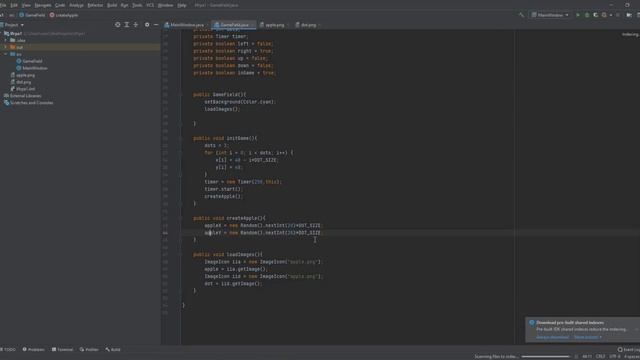Click the Project Structure icon
This screenshot has width=640, height=360.
pyautogui.click(x=629, y=15)
